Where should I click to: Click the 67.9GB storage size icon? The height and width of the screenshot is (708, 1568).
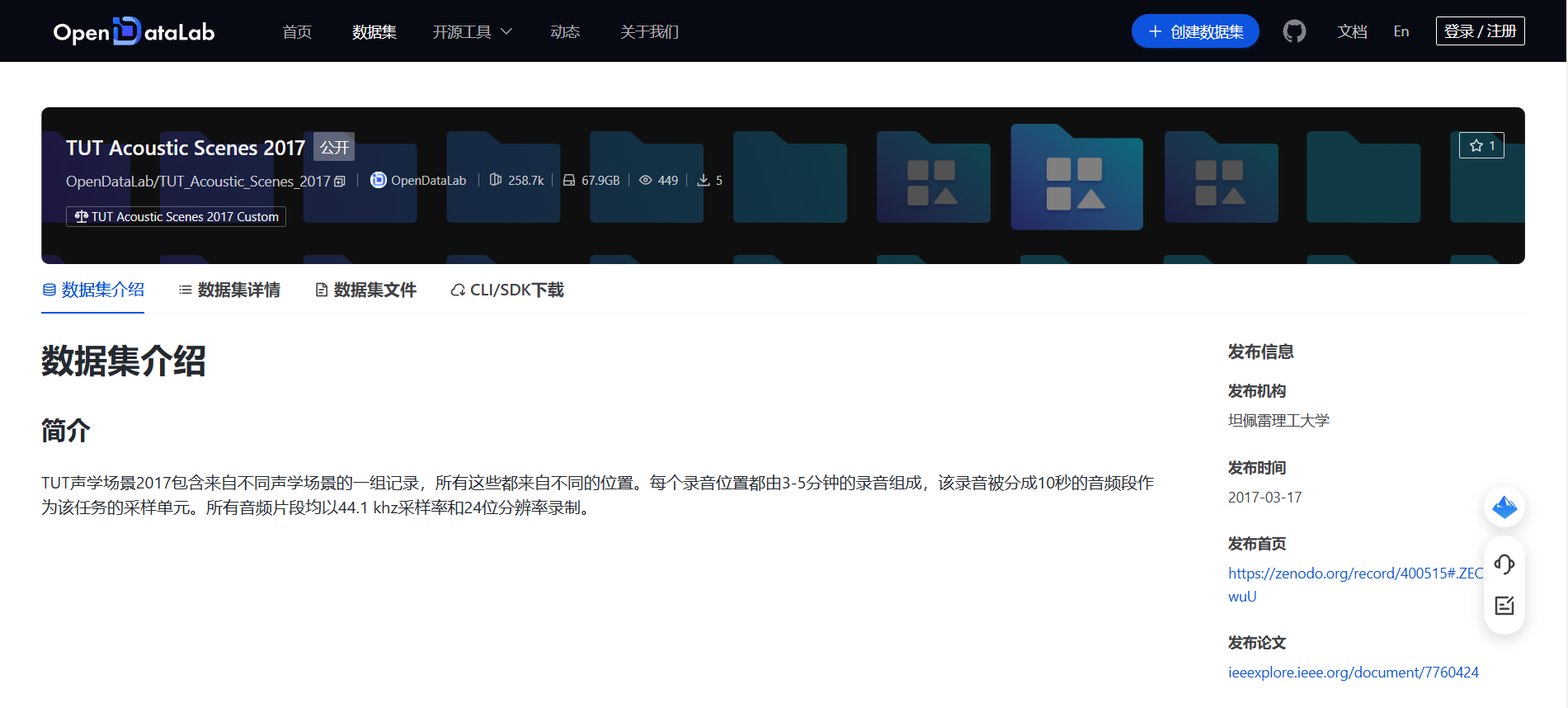[x=569, y=180]
